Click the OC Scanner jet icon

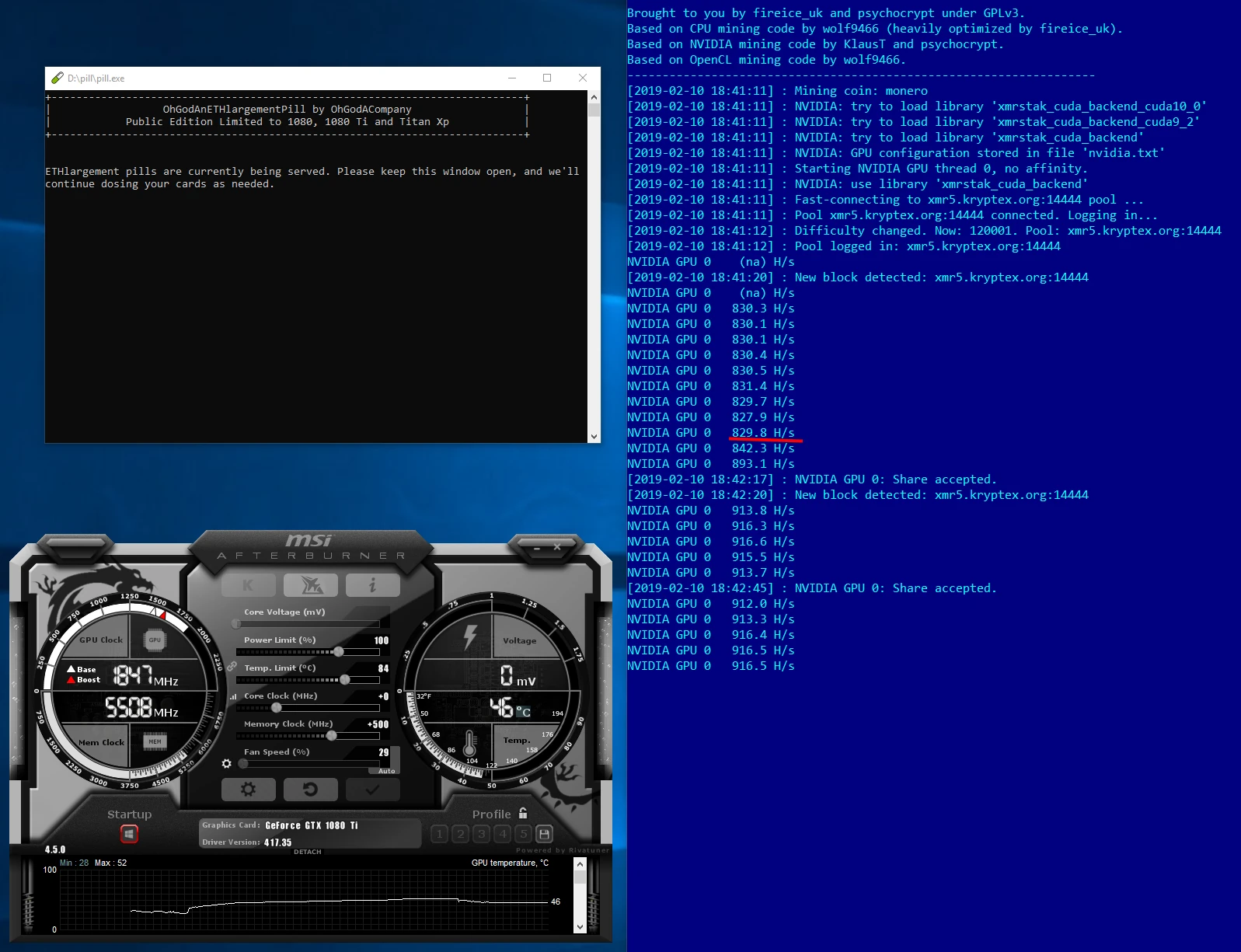pos(310,585)
